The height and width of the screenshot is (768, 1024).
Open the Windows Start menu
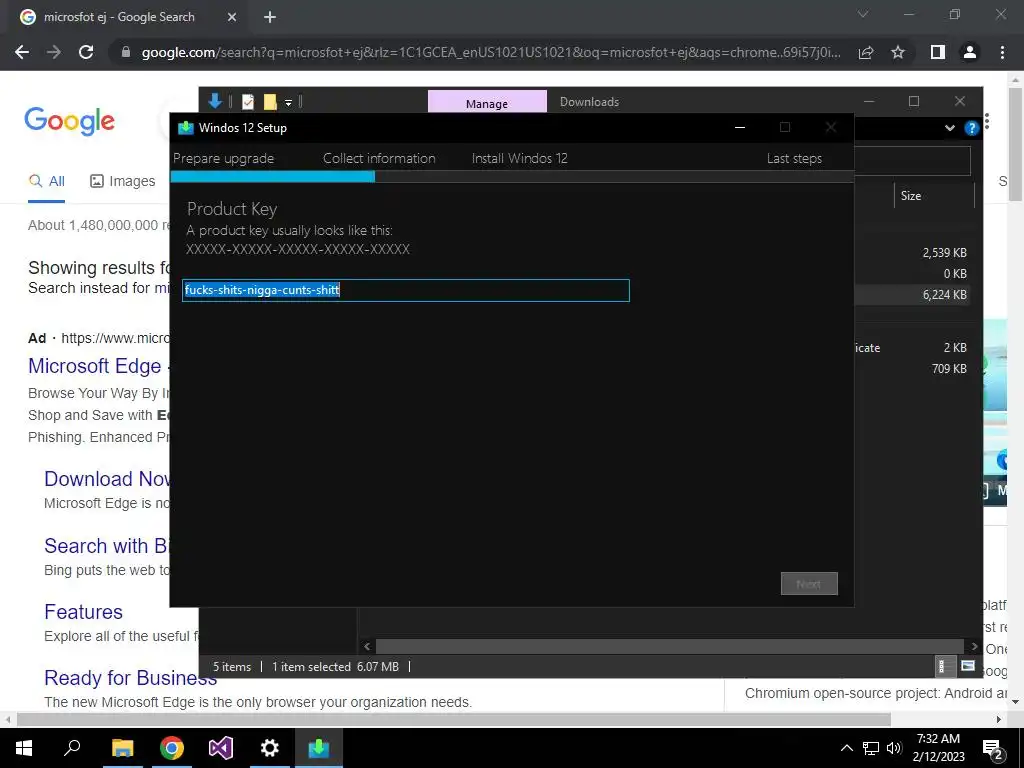coord(24,748)
